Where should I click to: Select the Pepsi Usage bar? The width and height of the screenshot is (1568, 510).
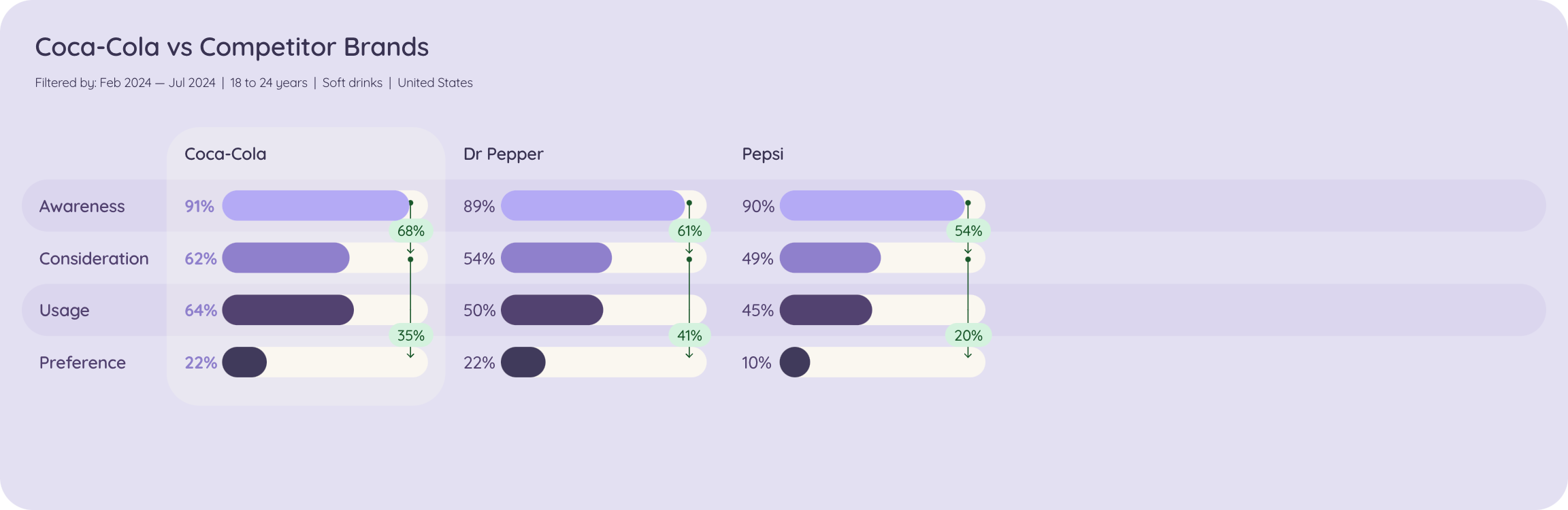coord(826,310)
